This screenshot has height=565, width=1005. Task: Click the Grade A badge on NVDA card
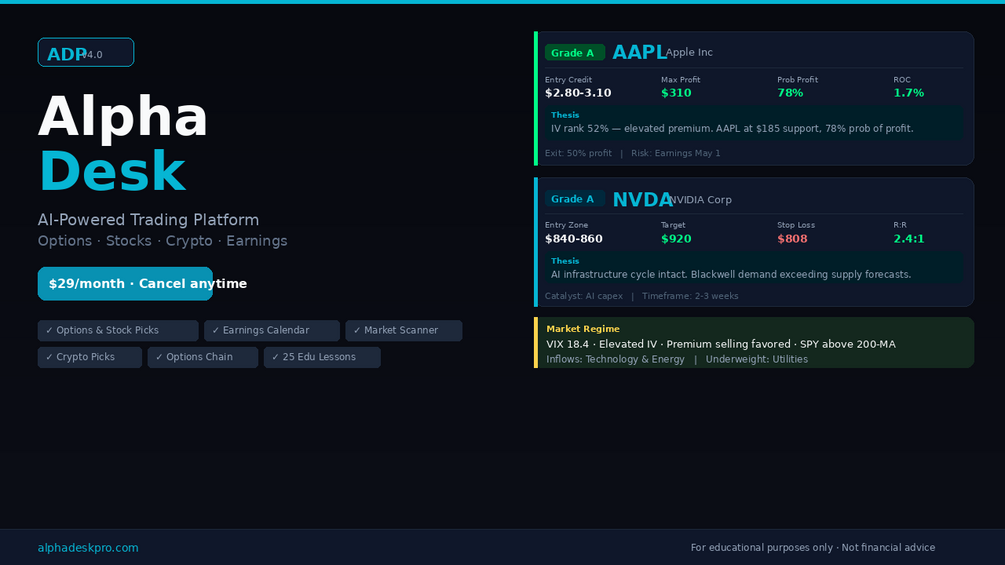574,199
